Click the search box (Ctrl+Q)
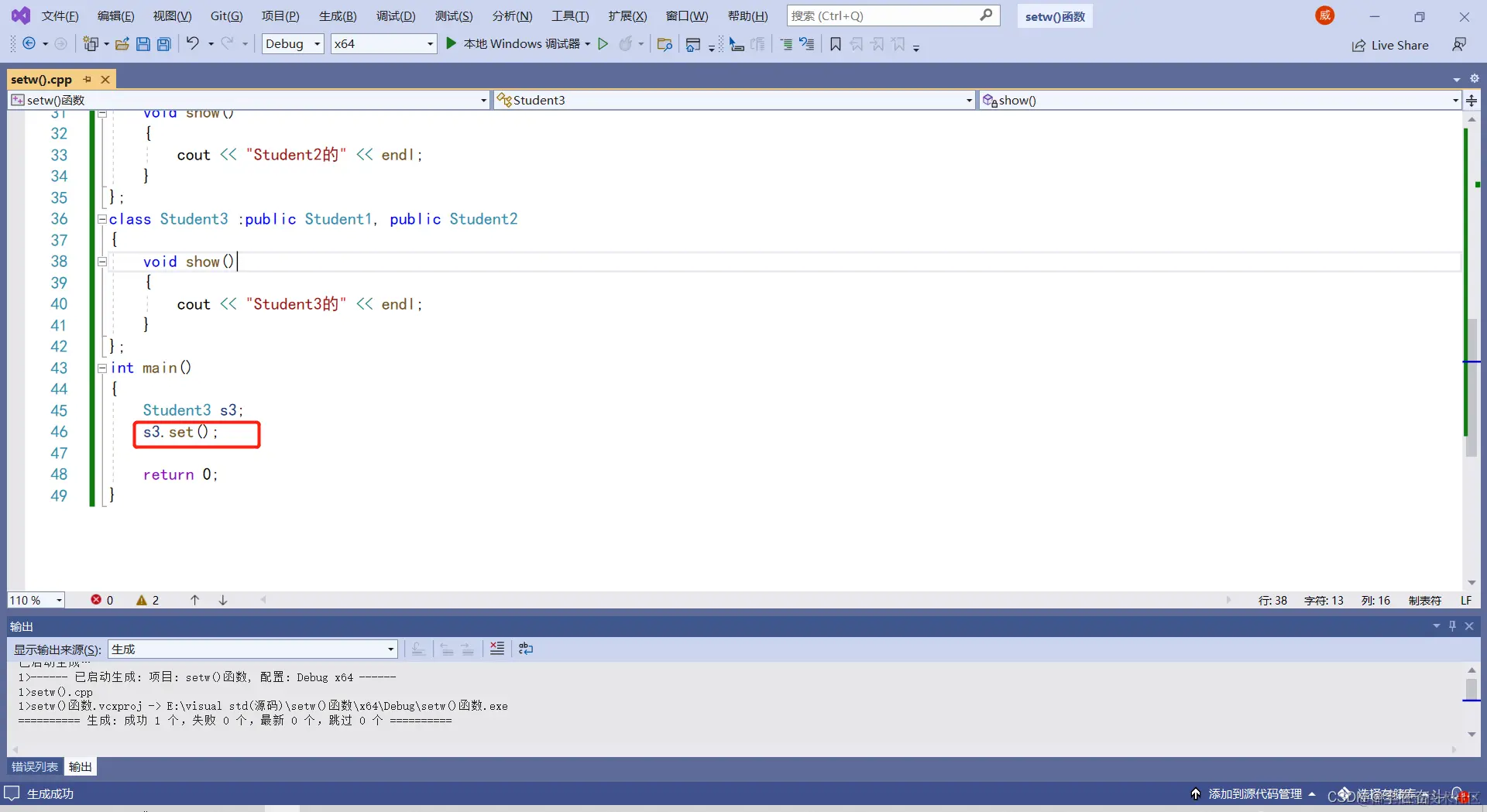 pyautogui.click(x=893, y=15)
